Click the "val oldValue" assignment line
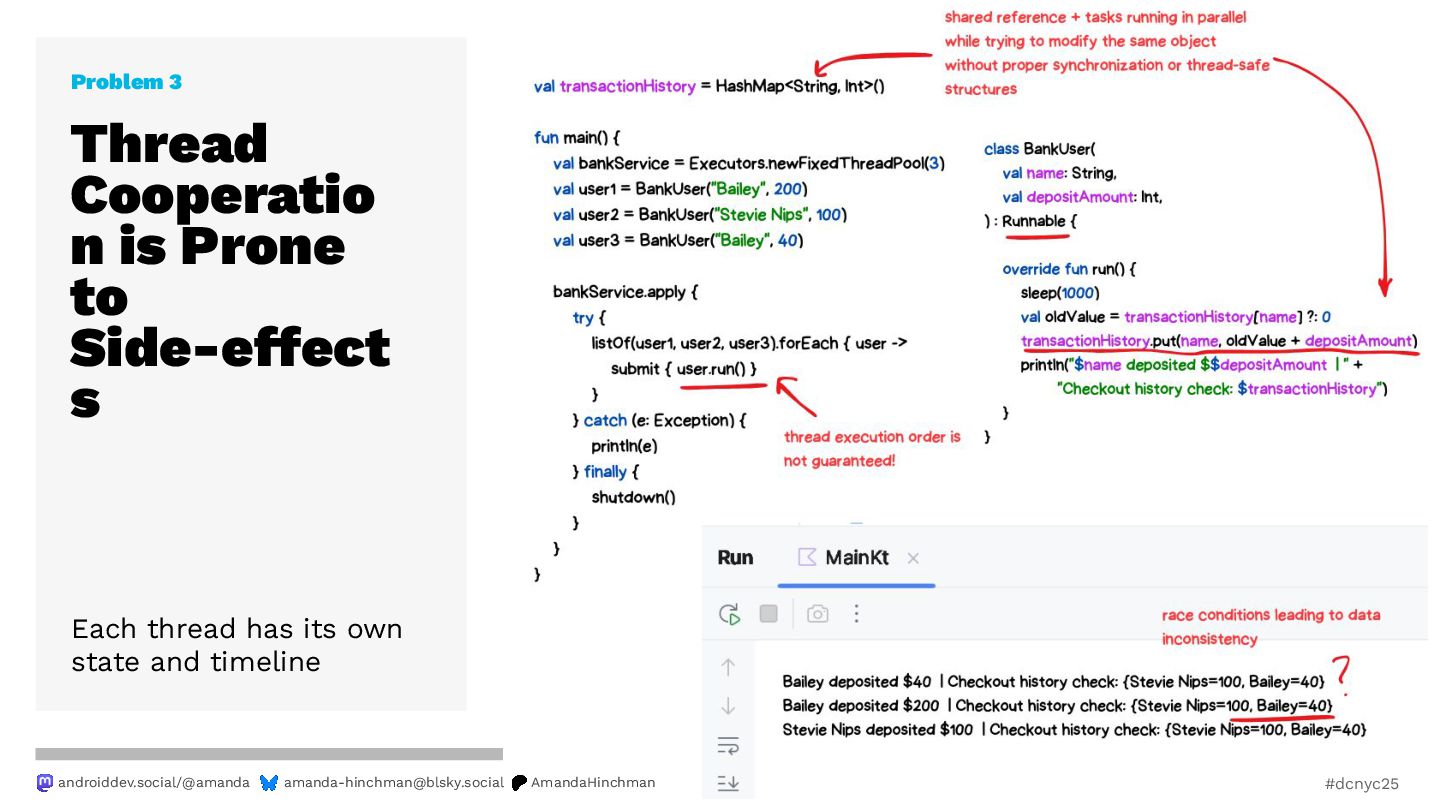The height and width of the screenshot is (810, 1440). pyautogui.click(x=1175, y=317)
